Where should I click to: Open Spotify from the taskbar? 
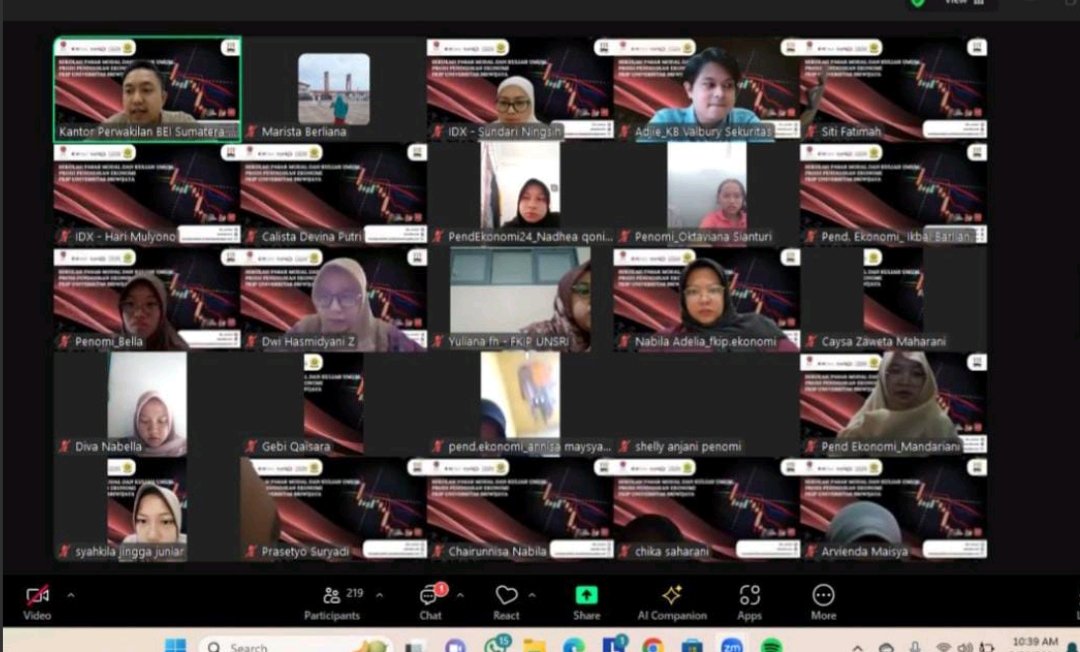(x=771, y=646)
